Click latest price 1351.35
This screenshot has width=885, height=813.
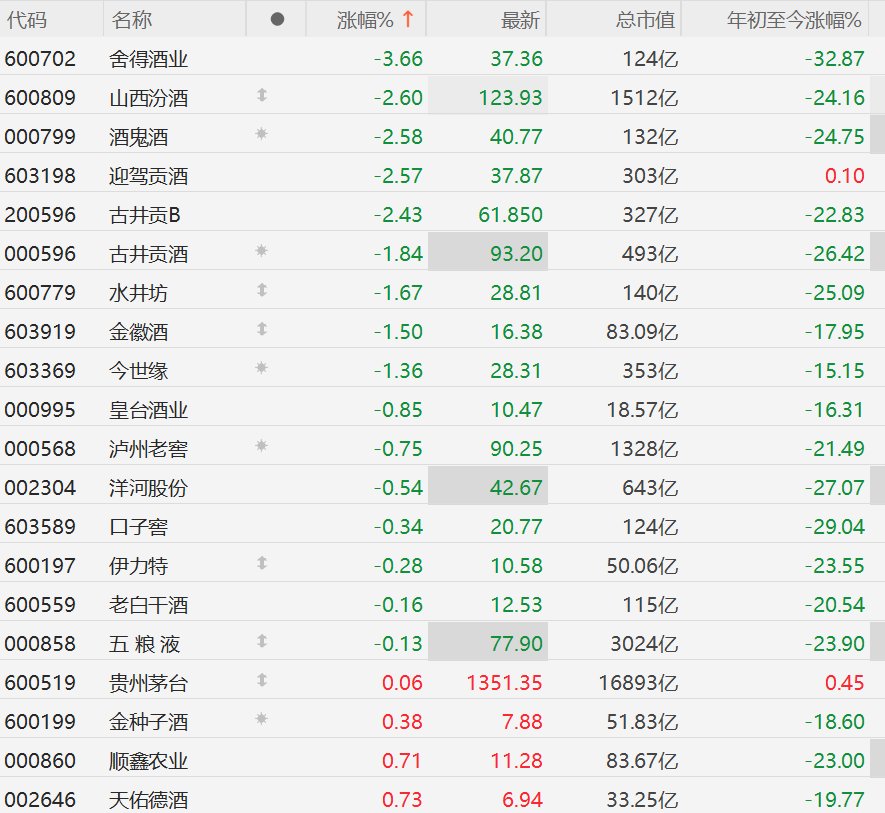click(505, 683)
